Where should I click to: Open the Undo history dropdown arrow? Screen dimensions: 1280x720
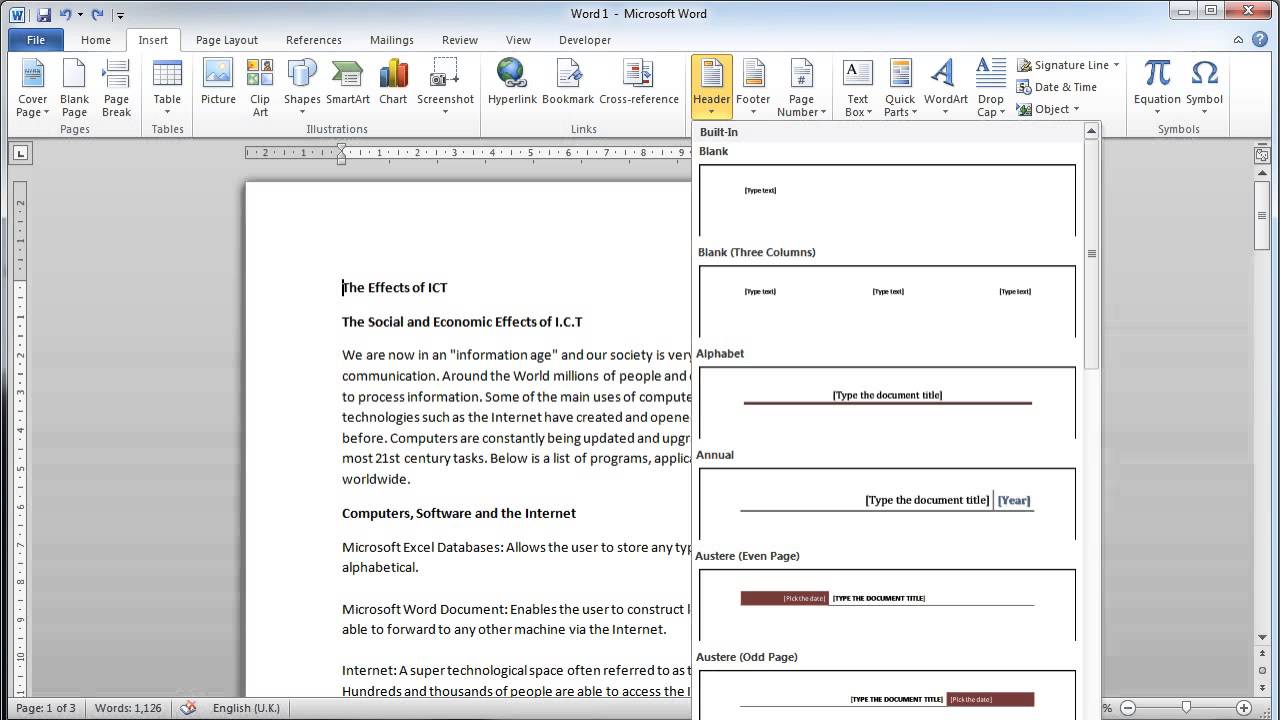pyautogui.click(x=80, y=15)
